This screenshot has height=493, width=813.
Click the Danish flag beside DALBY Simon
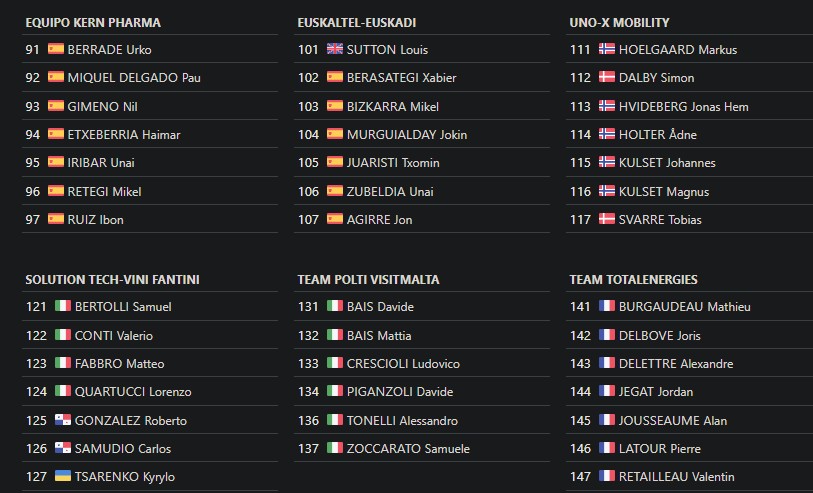pyautogui.click(x=607, y=77)
